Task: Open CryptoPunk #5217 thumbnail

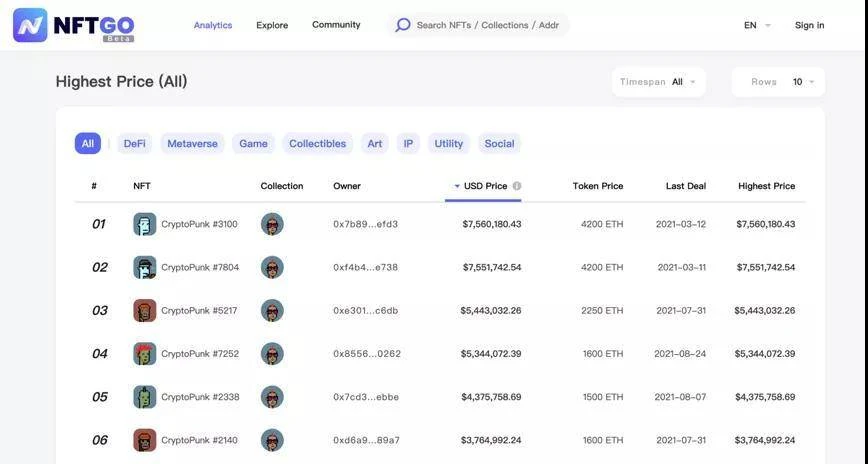Action: tap(144, 311)
